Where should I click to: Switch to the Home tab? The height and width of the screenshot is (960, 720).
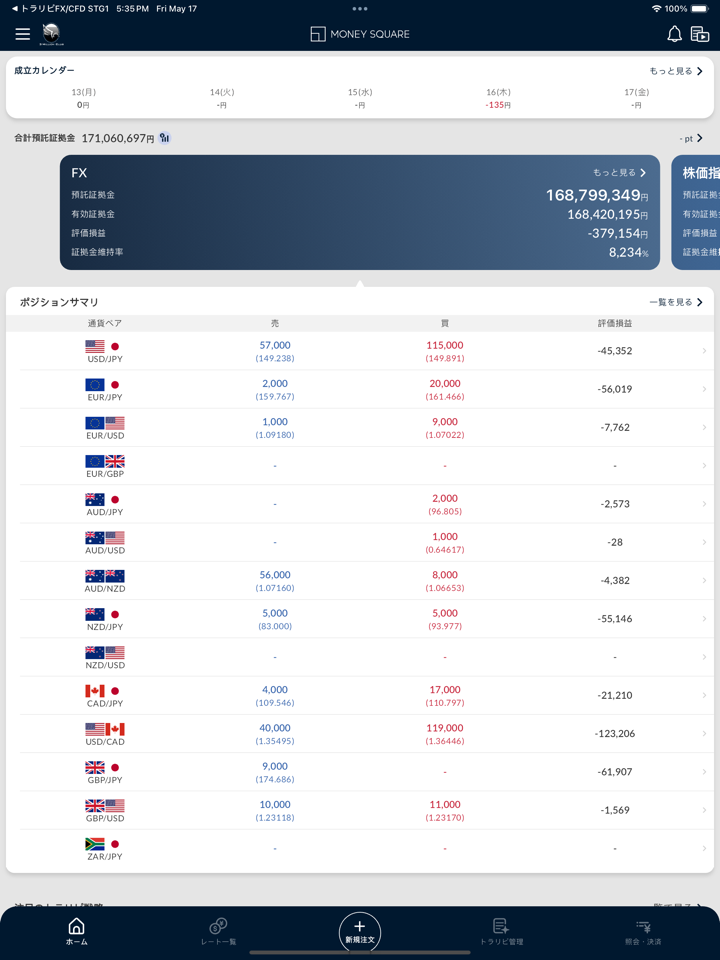pos(76,931)
